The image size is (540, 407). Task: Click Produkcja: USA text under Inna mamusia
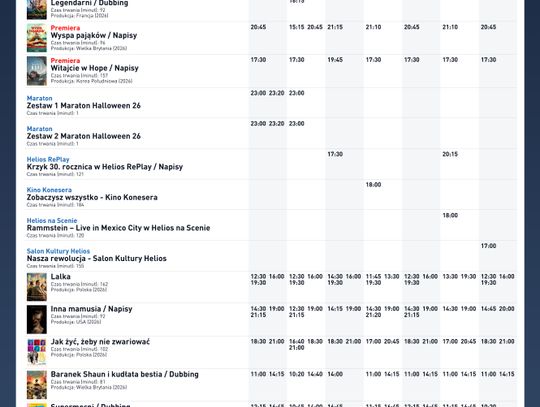76,322
